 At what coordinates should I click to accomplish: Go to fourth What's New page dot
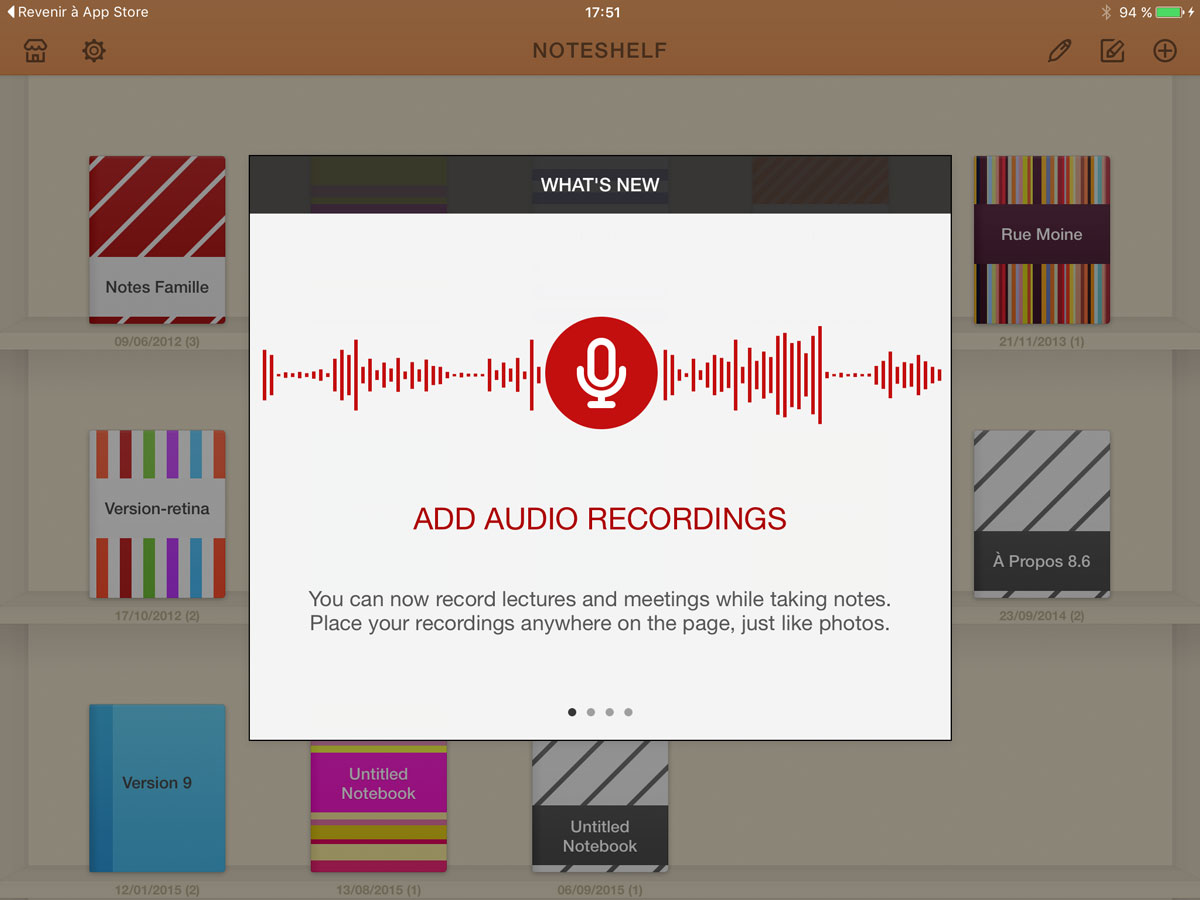coord(628,712)
